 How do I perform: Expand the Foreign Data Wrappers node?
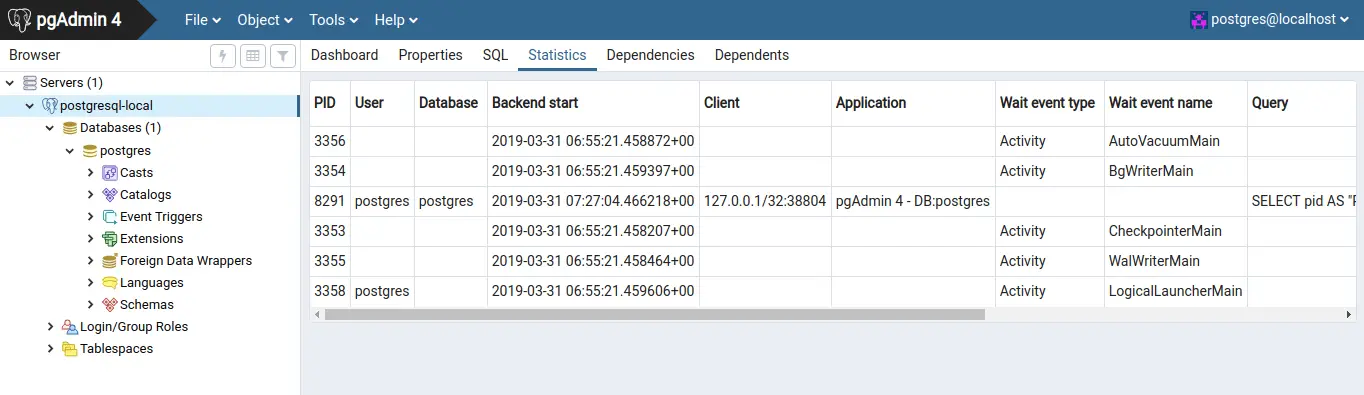tap(90, 261)
